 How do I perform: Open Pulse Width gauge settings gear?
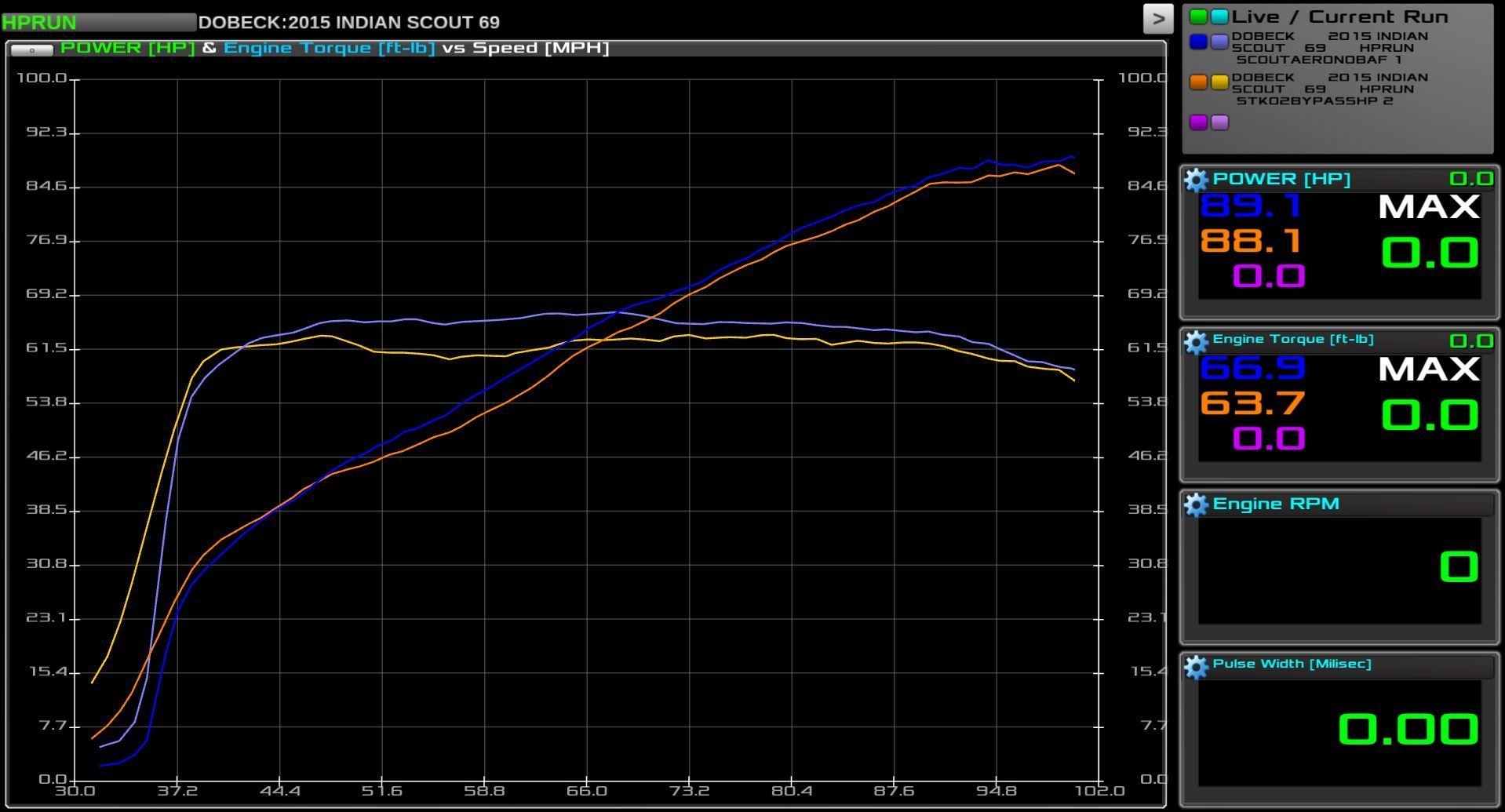pos(1196,667)
